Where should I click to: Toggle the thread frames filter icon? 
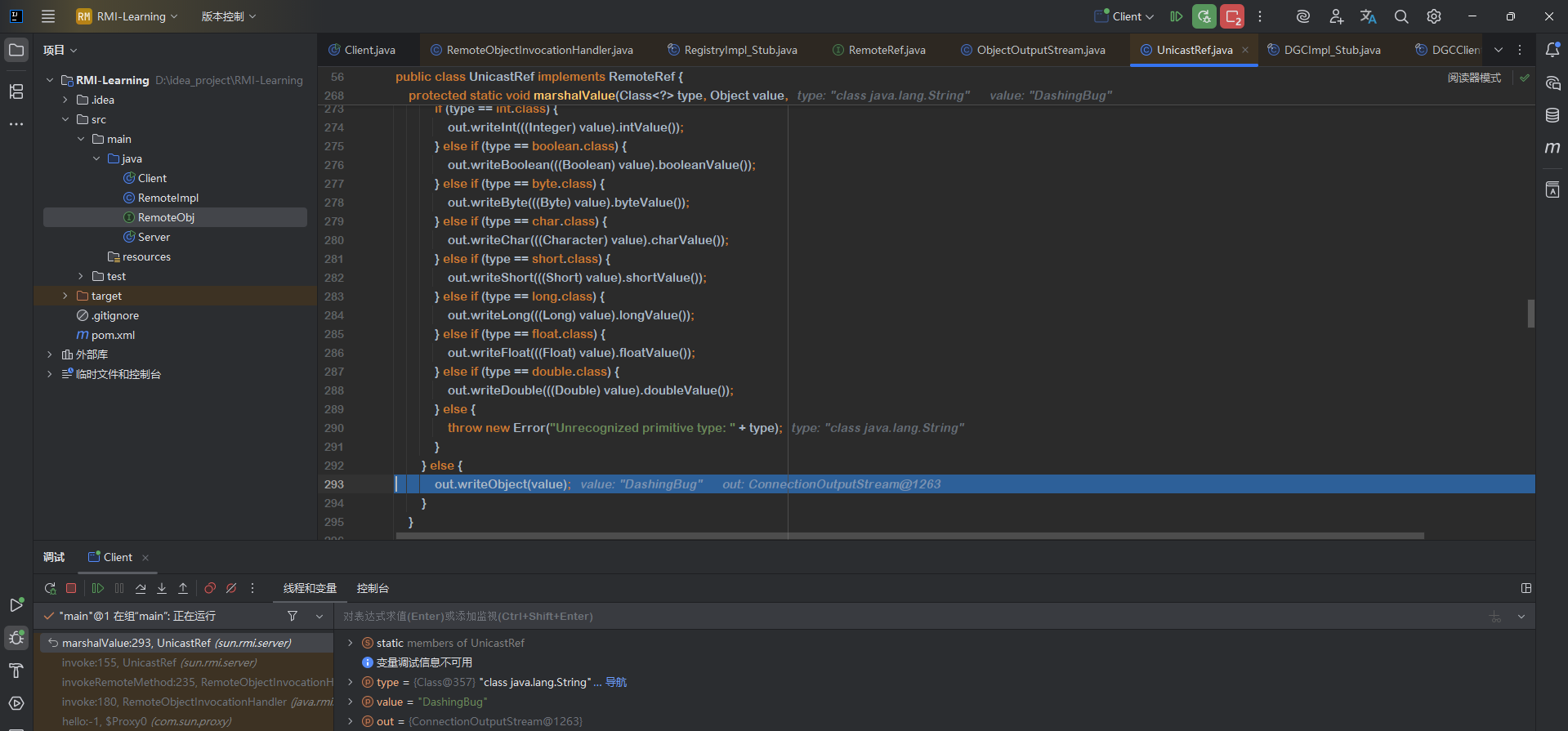[x=293, y=616]
